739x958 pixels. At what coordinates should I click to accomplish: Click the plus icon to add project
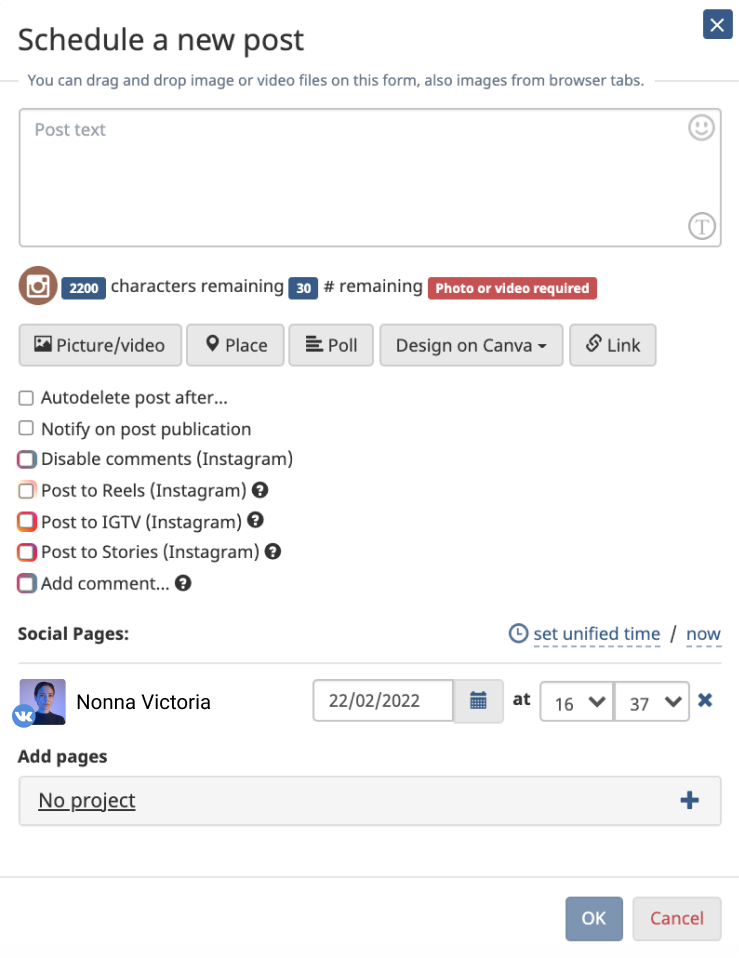click(x=689, y=800)
